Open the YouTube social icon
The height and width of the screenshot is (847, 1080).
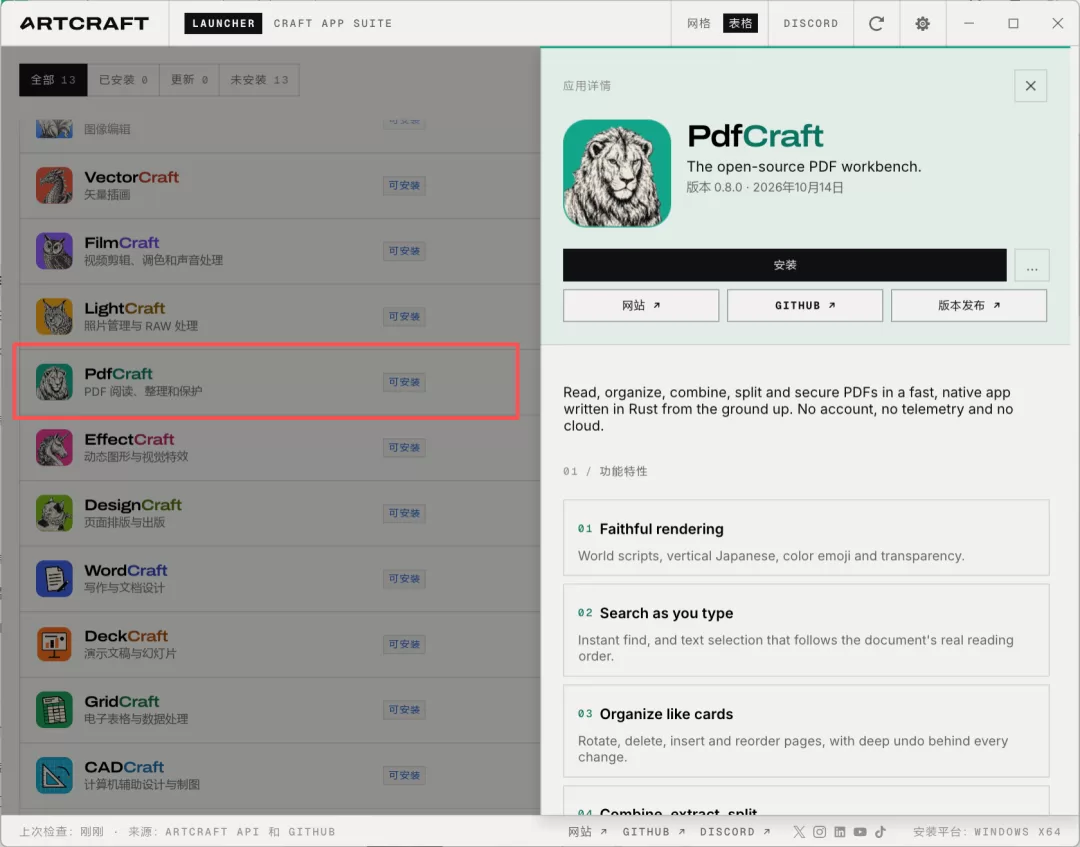(x=860, y=832)
